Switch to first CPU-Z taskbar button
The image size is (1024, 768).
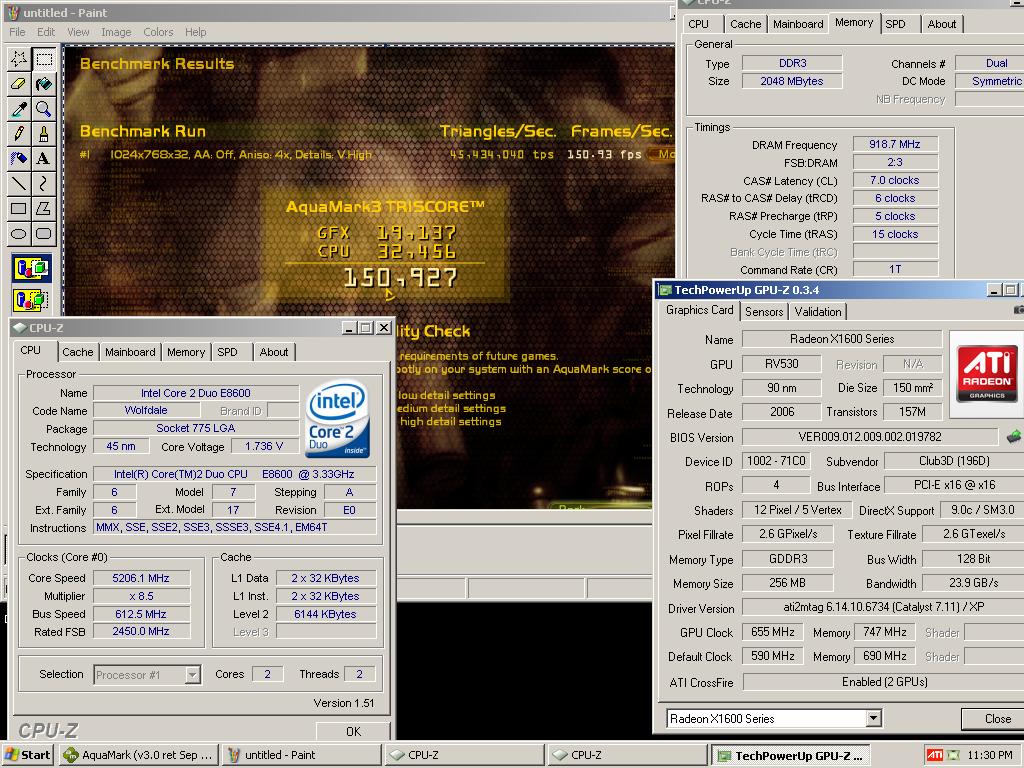465,755
